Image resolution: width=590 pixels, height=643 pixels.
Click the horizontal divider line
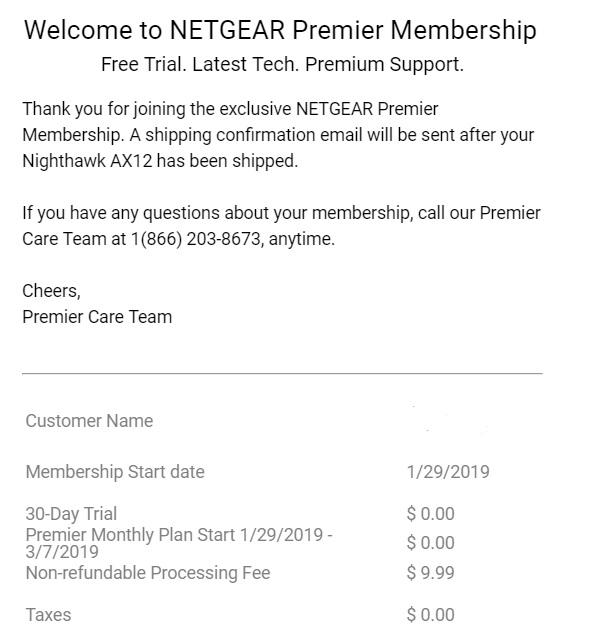[x=282, y=374]
